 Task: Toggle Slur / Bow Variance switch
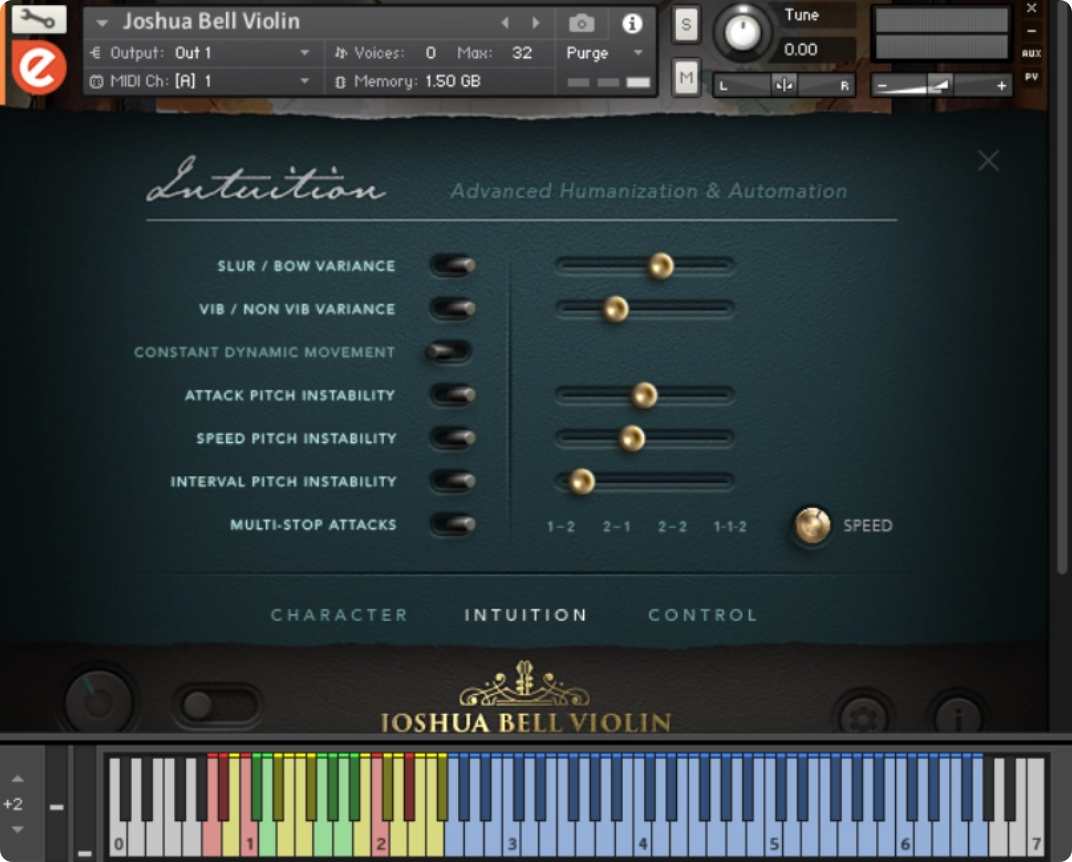453,265
